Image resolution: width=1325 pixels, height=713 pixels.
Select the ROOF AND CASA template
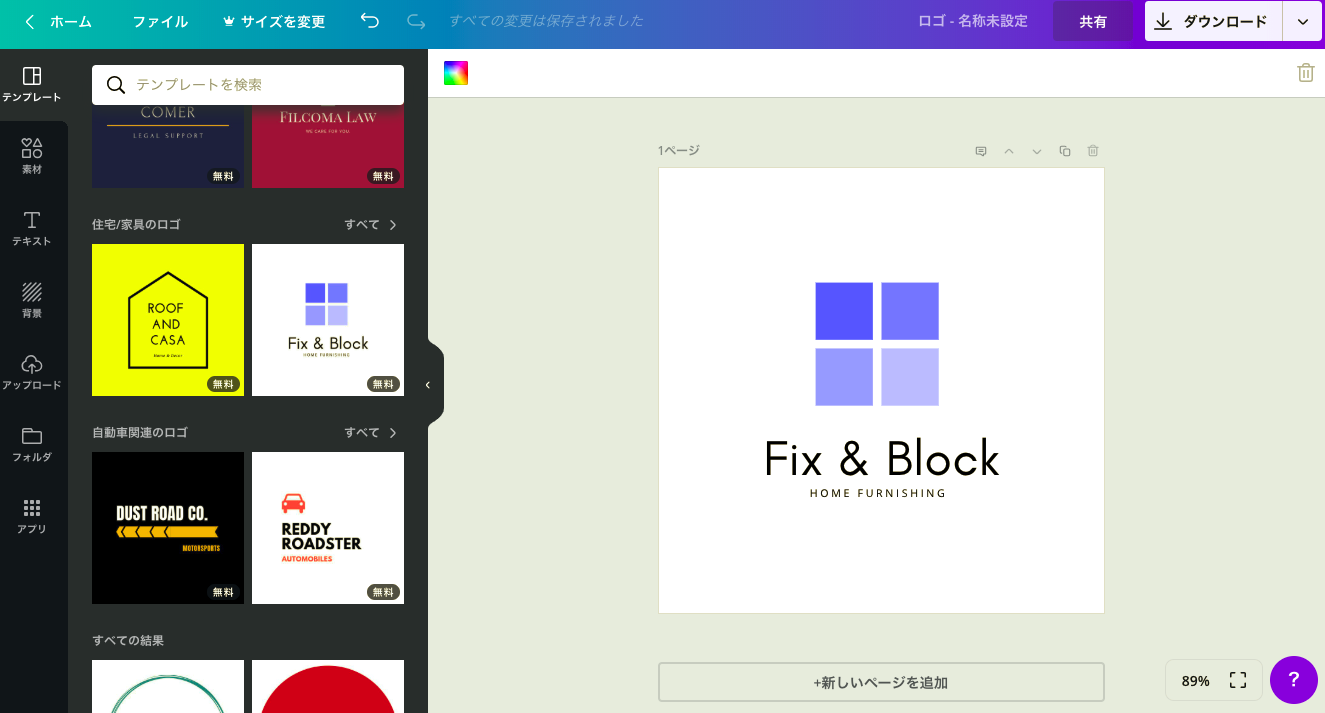(168, 320)
